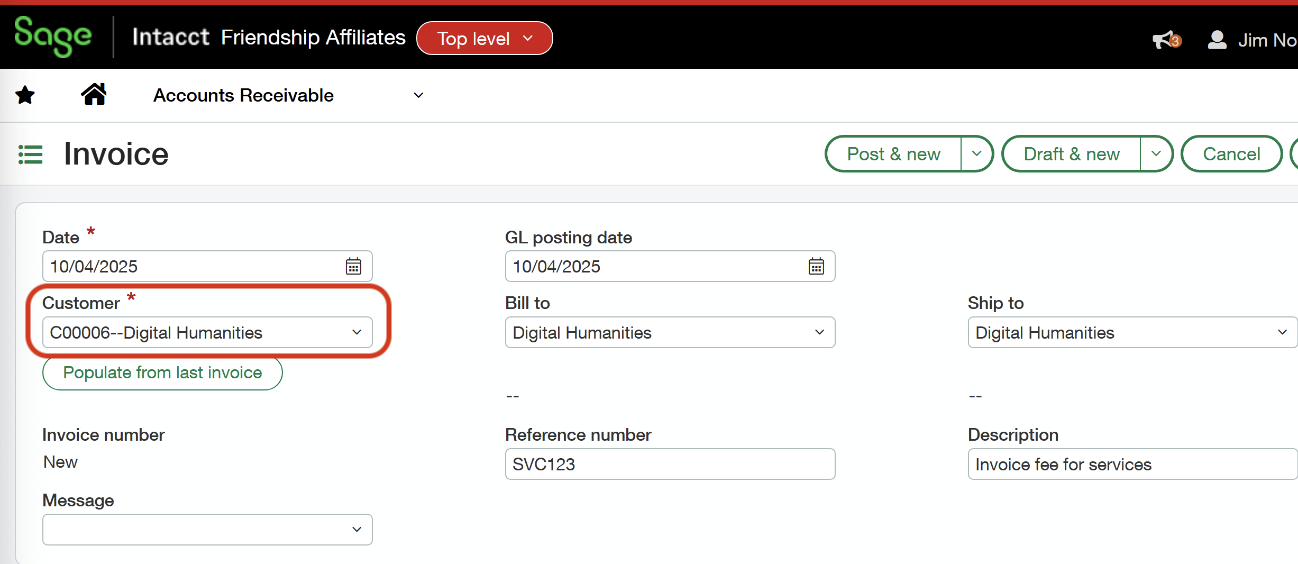Click the Reference number field
This screenshot has height=564, width=1298.
pyautogui.click(x=669, y=464)
